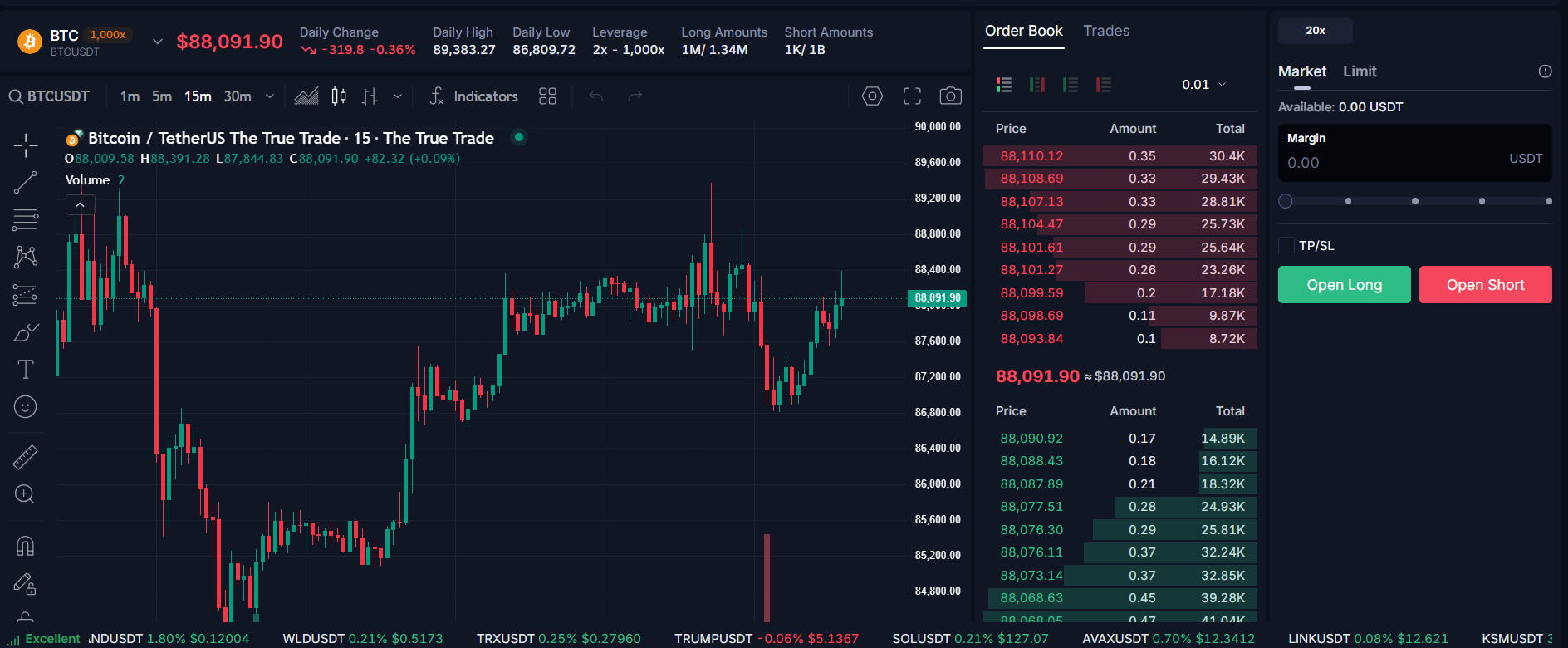The height and width of the screenshot is (648, 1568).
Task: Switch to the Order Book tab
Action: point(1023,31)
